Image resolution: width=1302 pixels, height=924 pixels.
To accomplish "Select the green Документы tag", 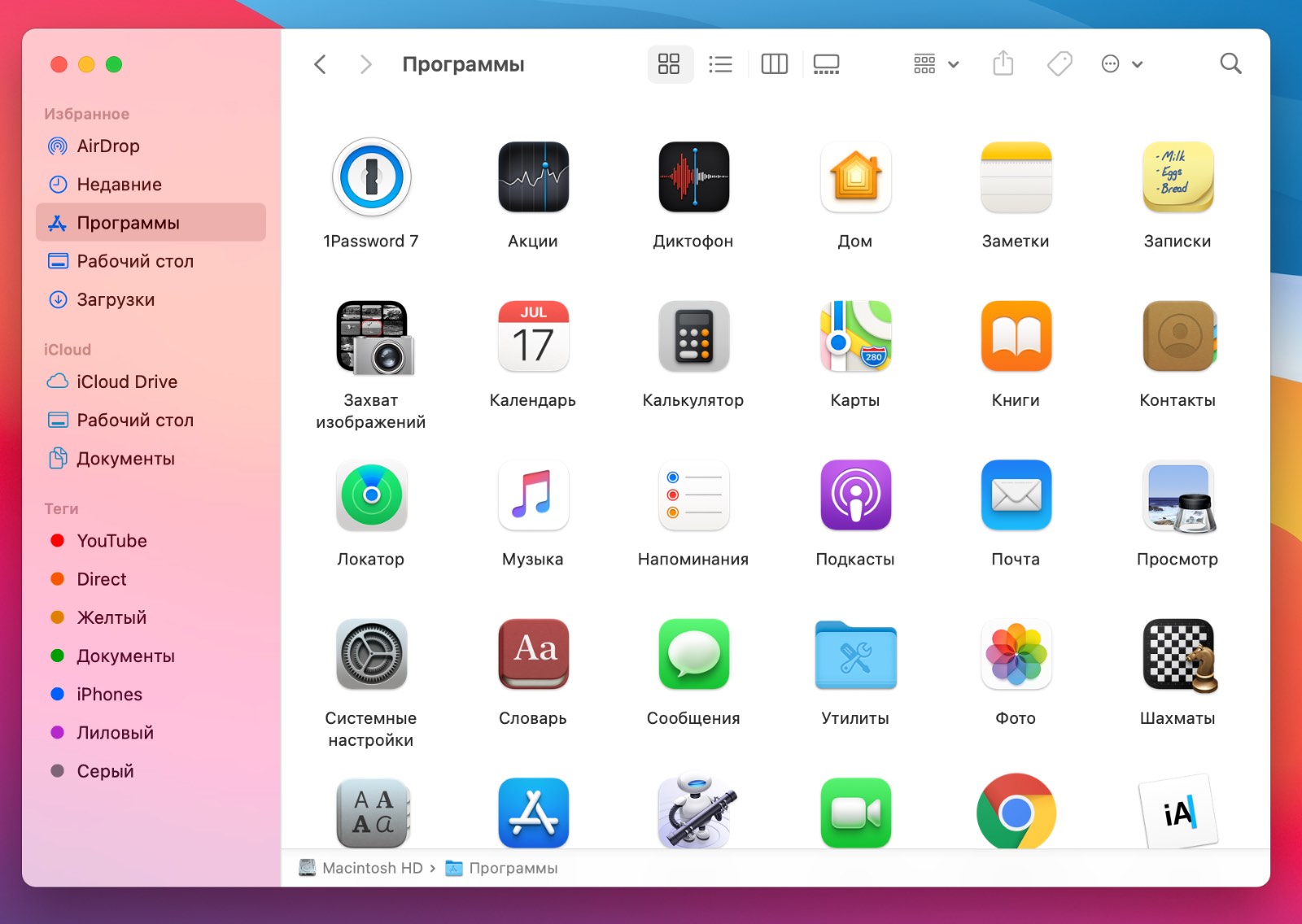I will pos(151,656).
